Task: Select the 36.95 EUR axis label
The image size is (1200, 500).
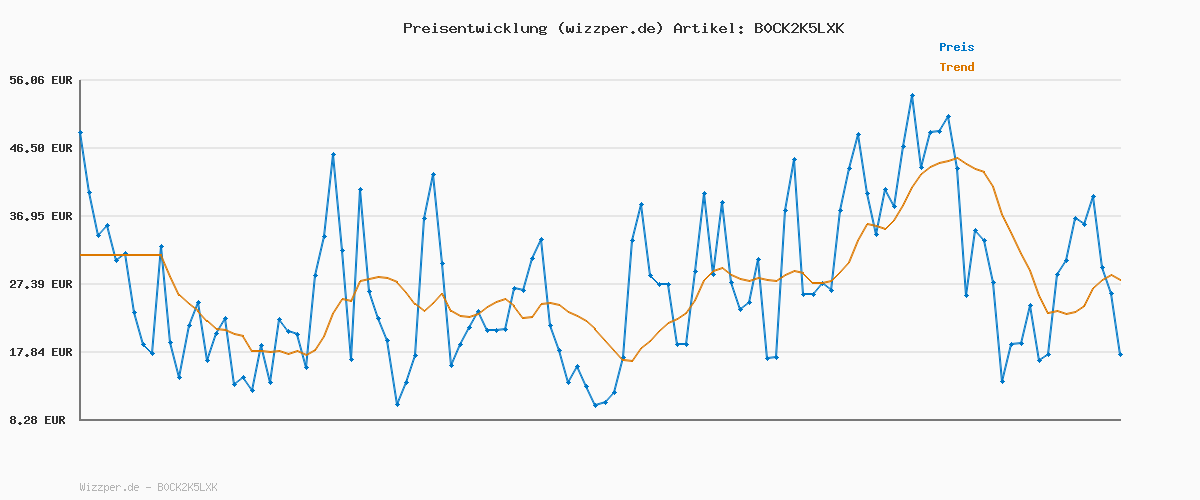Action: [x=41, y=216]
